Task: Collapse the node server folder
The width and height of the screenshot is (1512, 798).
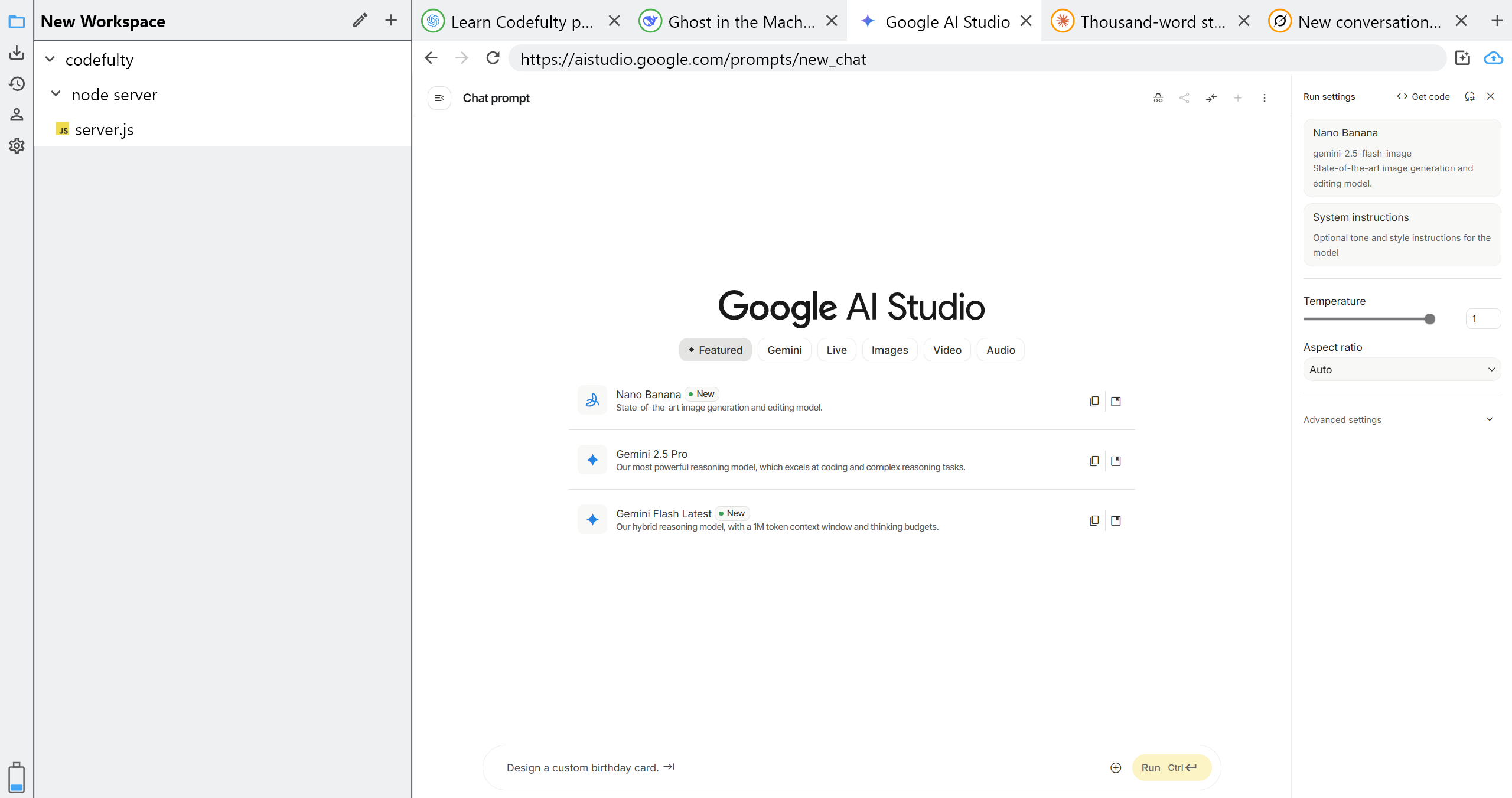Action: tap(56, 95)
